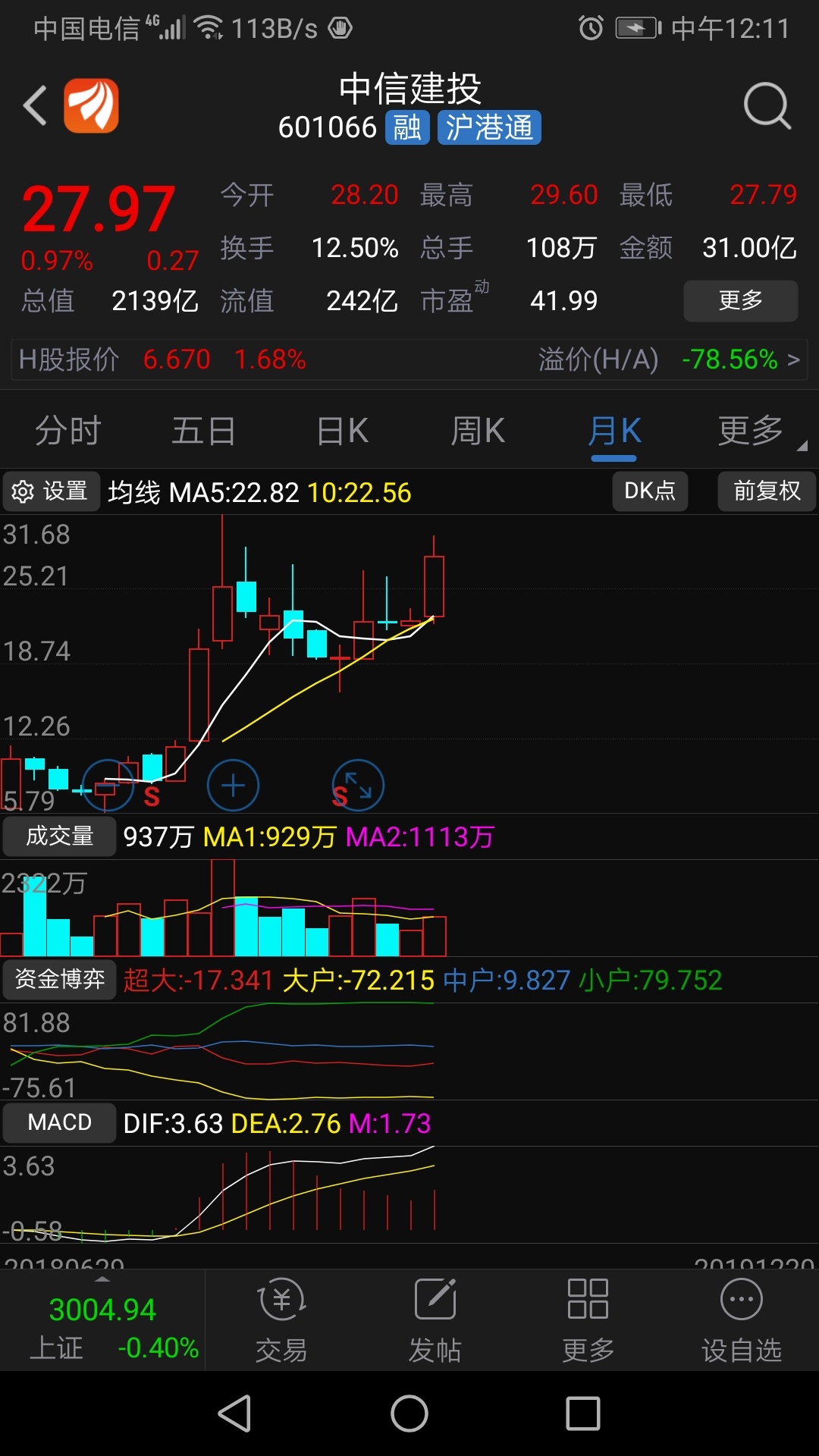819x1456 pixels.
Task: Switch MACD indicator panel
Action: 59,1122
